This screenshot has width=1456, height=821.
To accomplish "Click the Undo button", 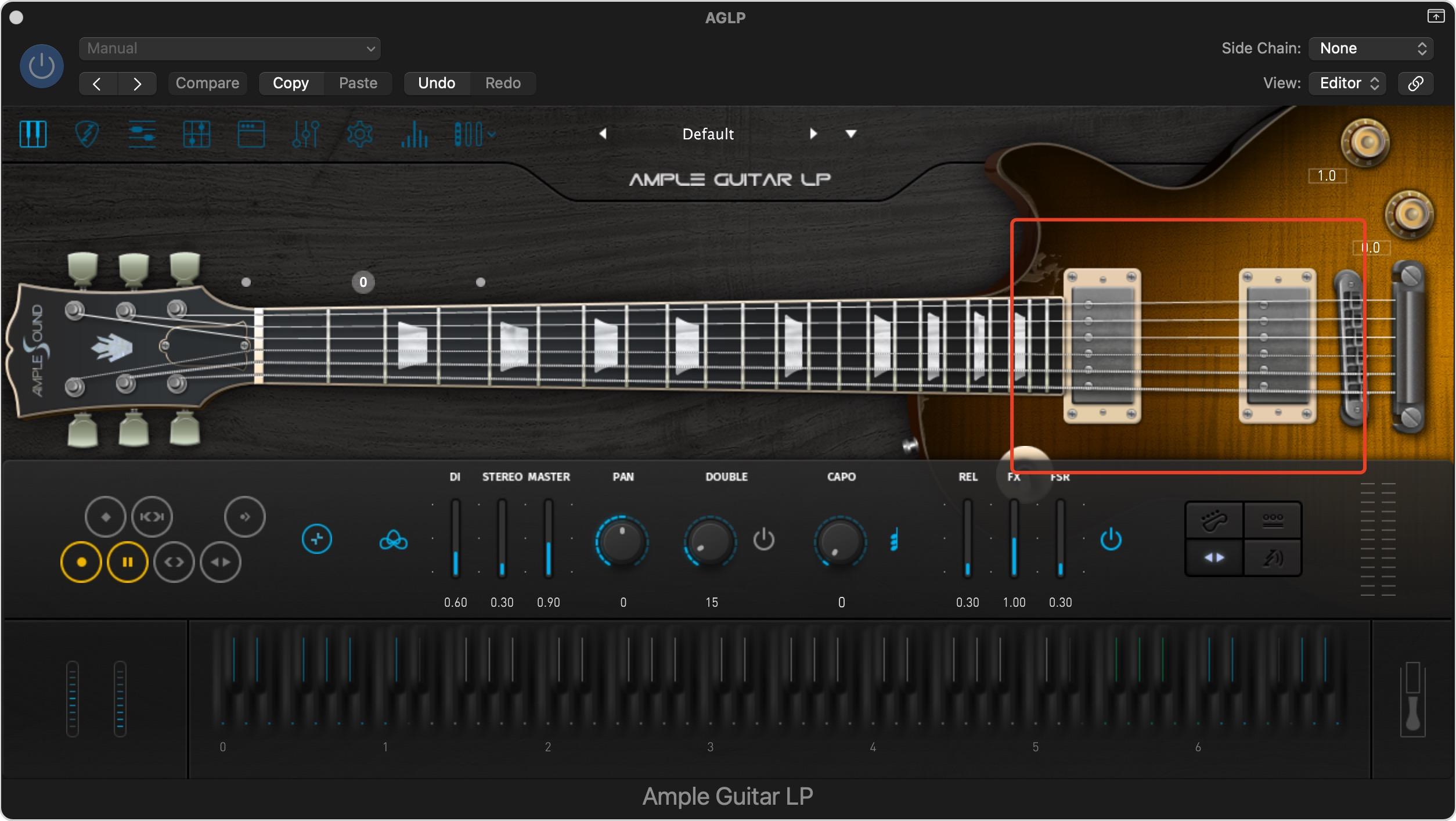I will [437, 83].
